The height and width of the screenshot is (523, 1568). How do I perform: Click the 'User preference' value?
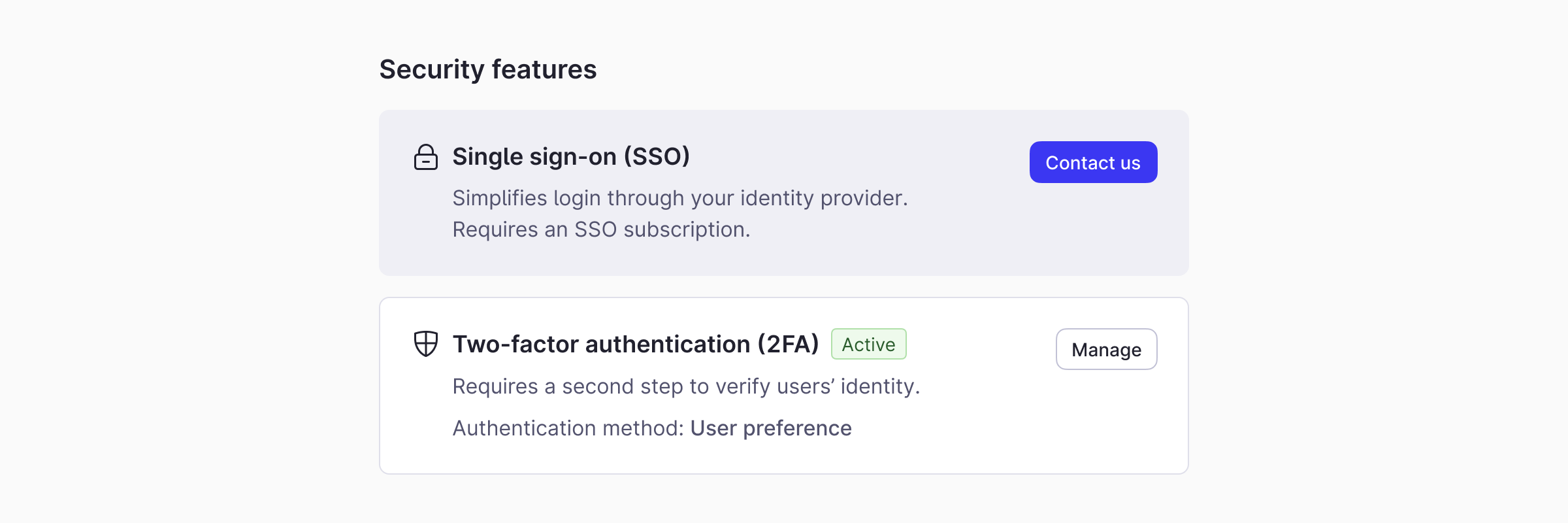coord(771,428)
